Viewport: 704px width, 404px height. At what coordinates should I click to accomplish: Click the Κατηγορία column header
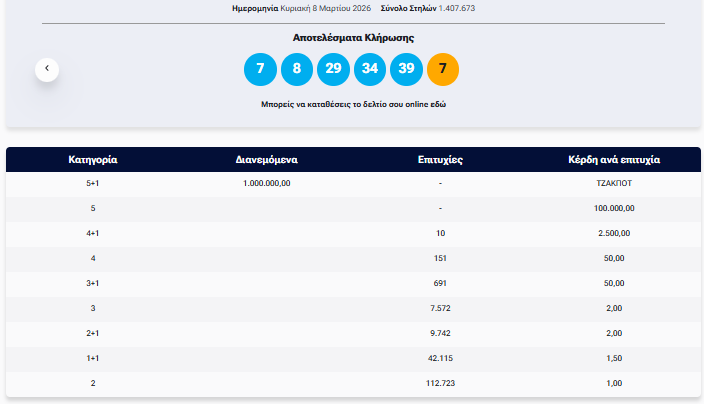click(x=93, y=160)
